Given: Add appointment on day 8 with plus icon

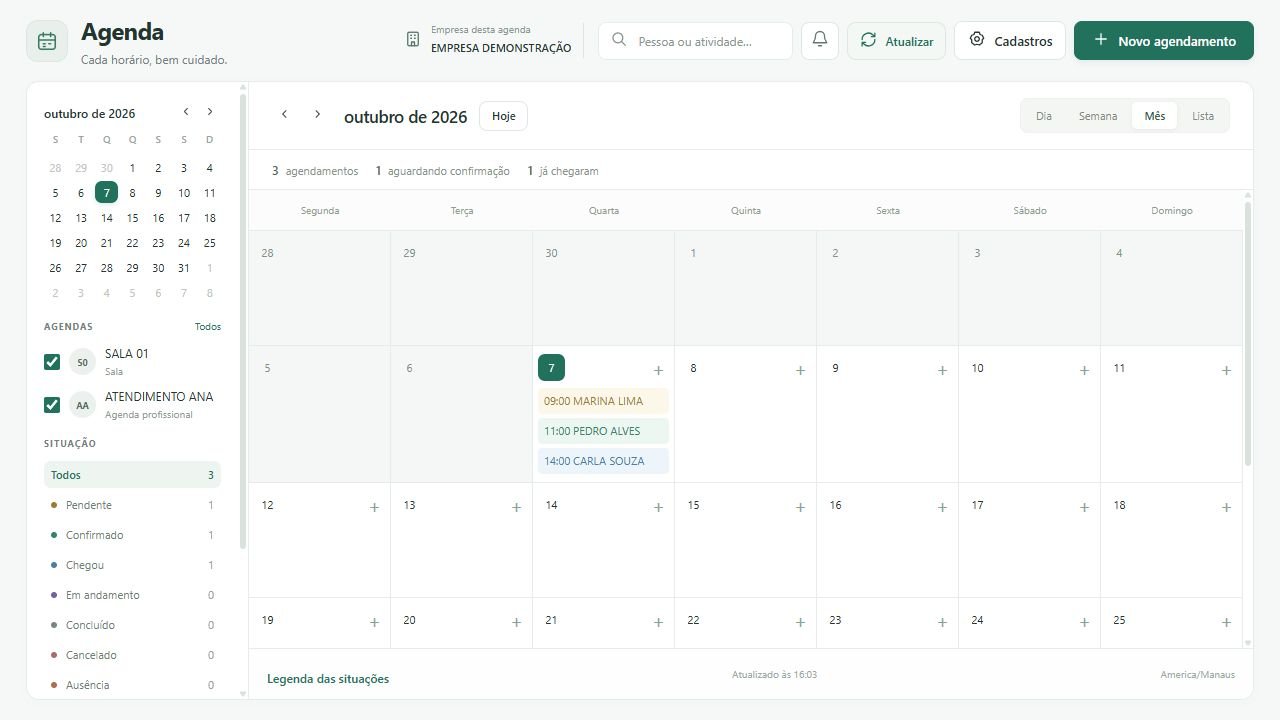Looking at the screenshot, I should coord(800,370).
